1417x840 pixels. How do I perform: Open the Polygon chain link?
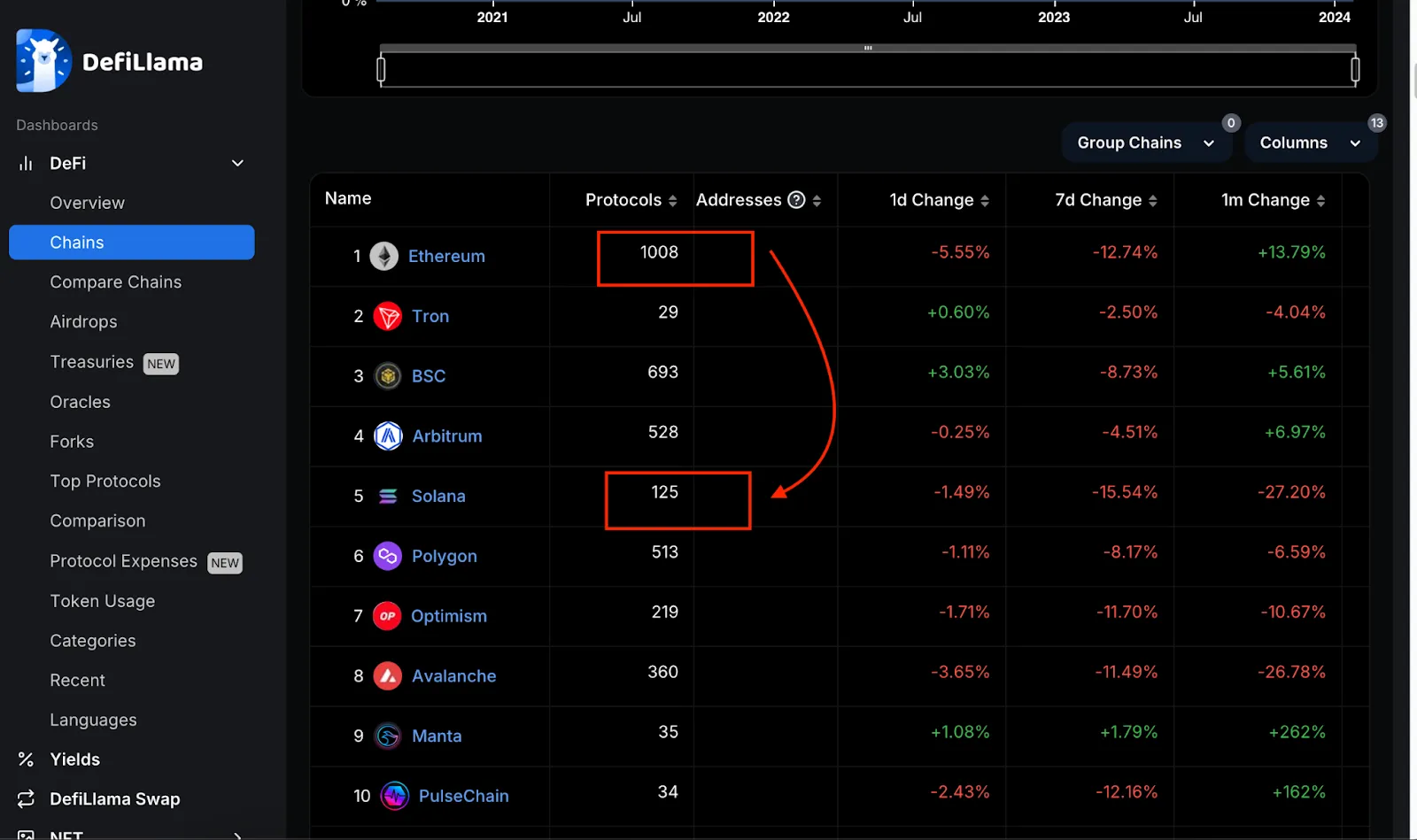pos(444,557)
